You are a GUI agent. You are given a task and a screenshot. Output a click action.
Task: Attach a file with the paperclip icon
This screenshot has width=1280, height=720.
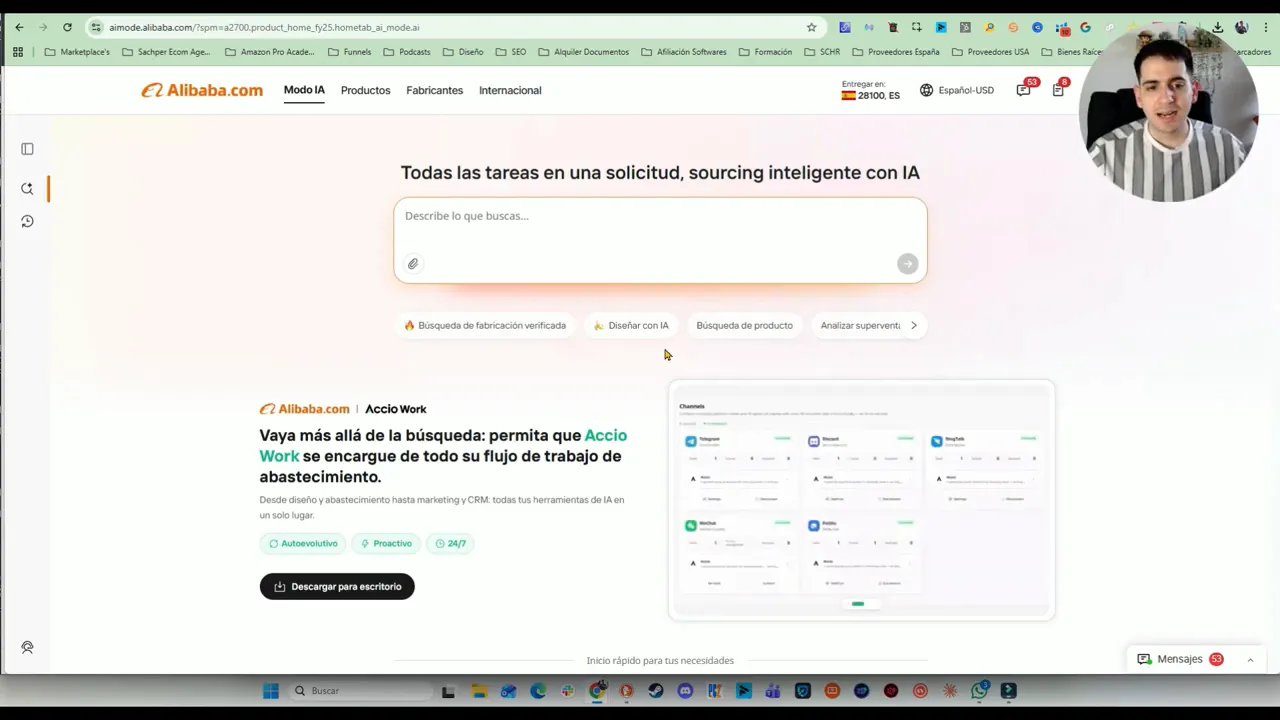pos(413,264)
